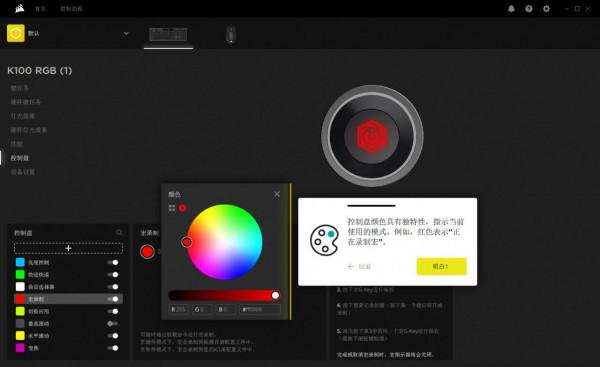Select the magenta swatch mode row
The width and height of the screenshot is (600, 367).
68,348
